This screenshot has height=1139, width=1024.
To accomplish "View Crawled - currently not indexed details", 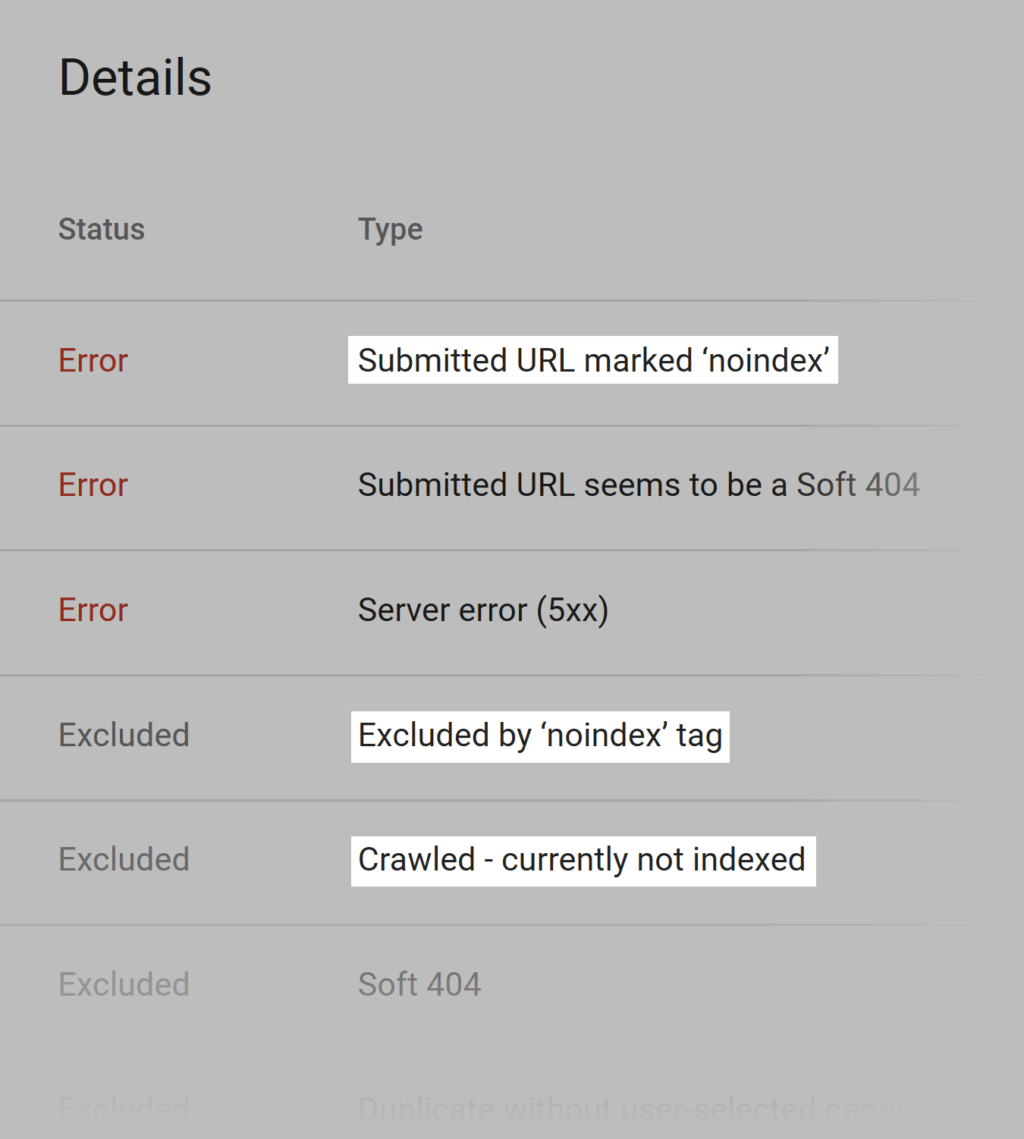I will (581, 860).
